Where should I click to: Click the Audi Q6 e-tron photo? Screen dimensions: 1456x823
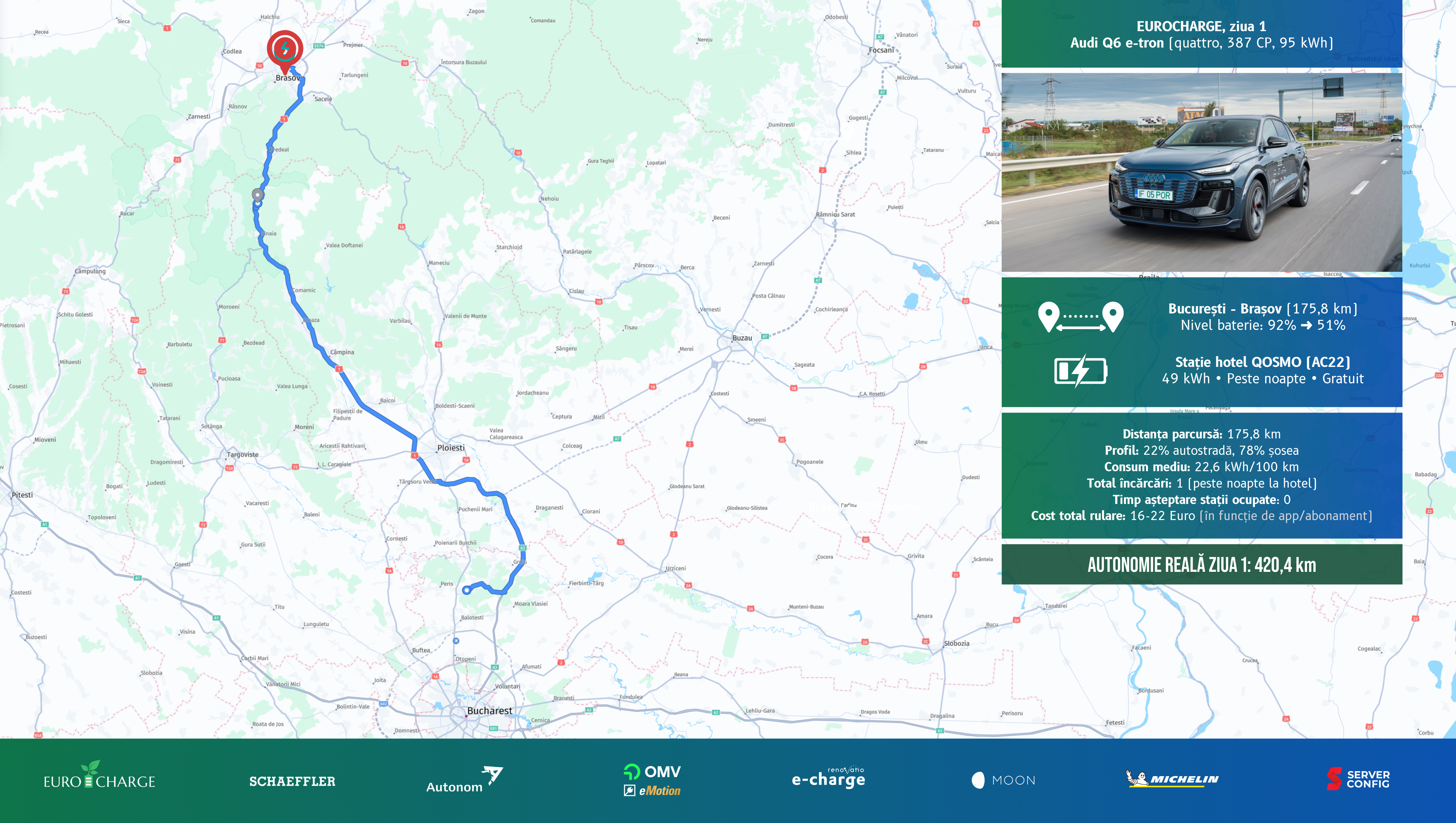point(1201,172)
